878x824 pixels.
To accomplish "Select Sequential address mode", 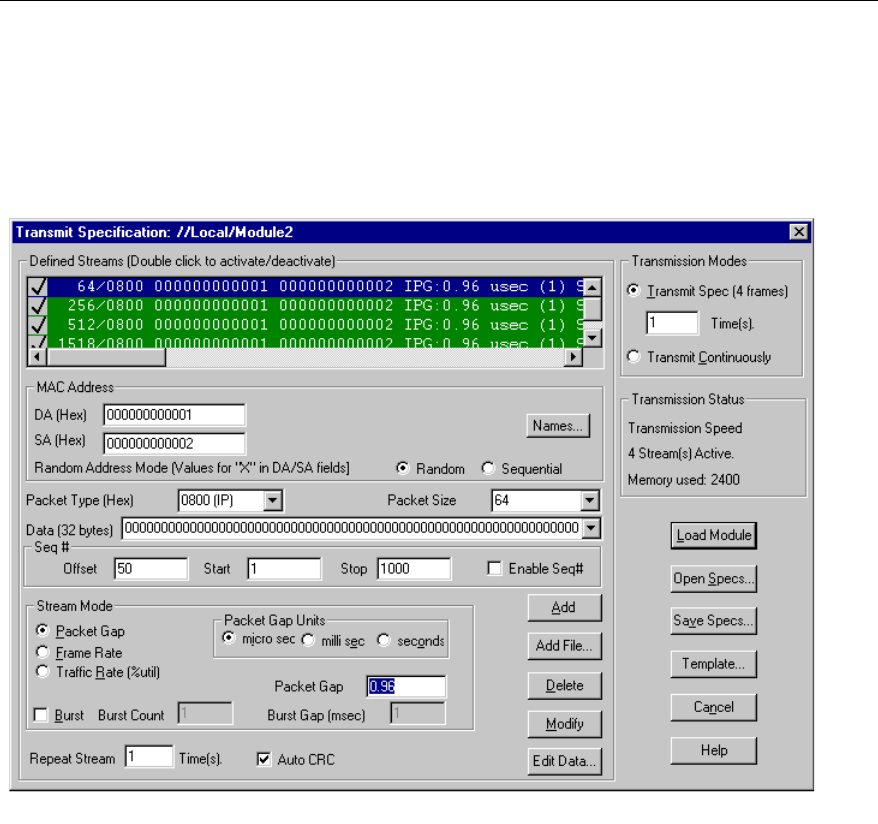I will pos(489,469).
